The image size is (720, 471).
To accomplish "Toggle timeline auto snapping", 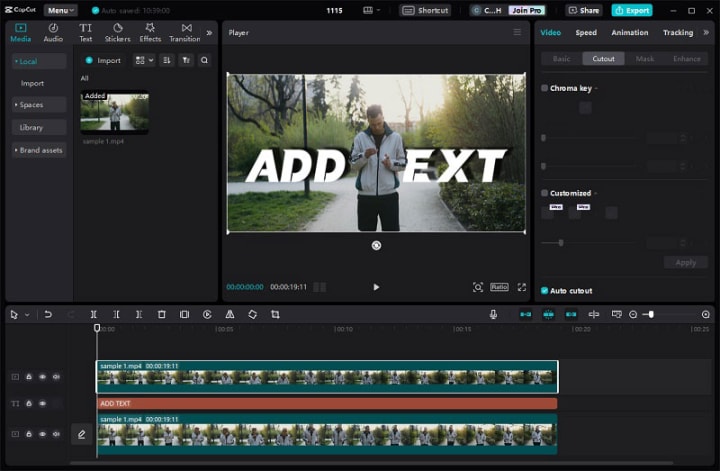I will (548, 314).
